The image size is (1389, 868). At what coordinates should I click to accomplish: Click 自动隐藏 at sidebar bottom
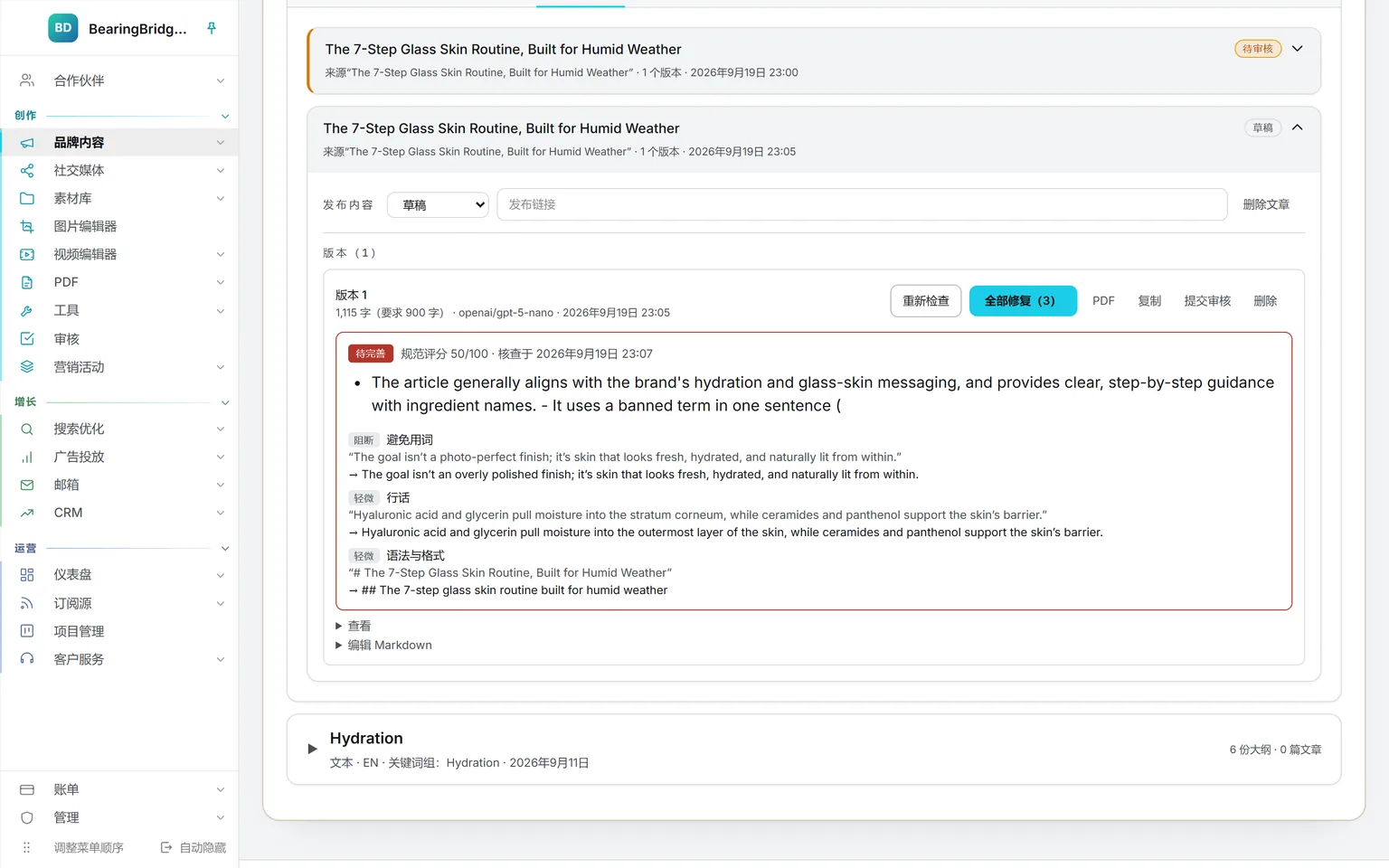pyautogui.click(x=194, y=847)
